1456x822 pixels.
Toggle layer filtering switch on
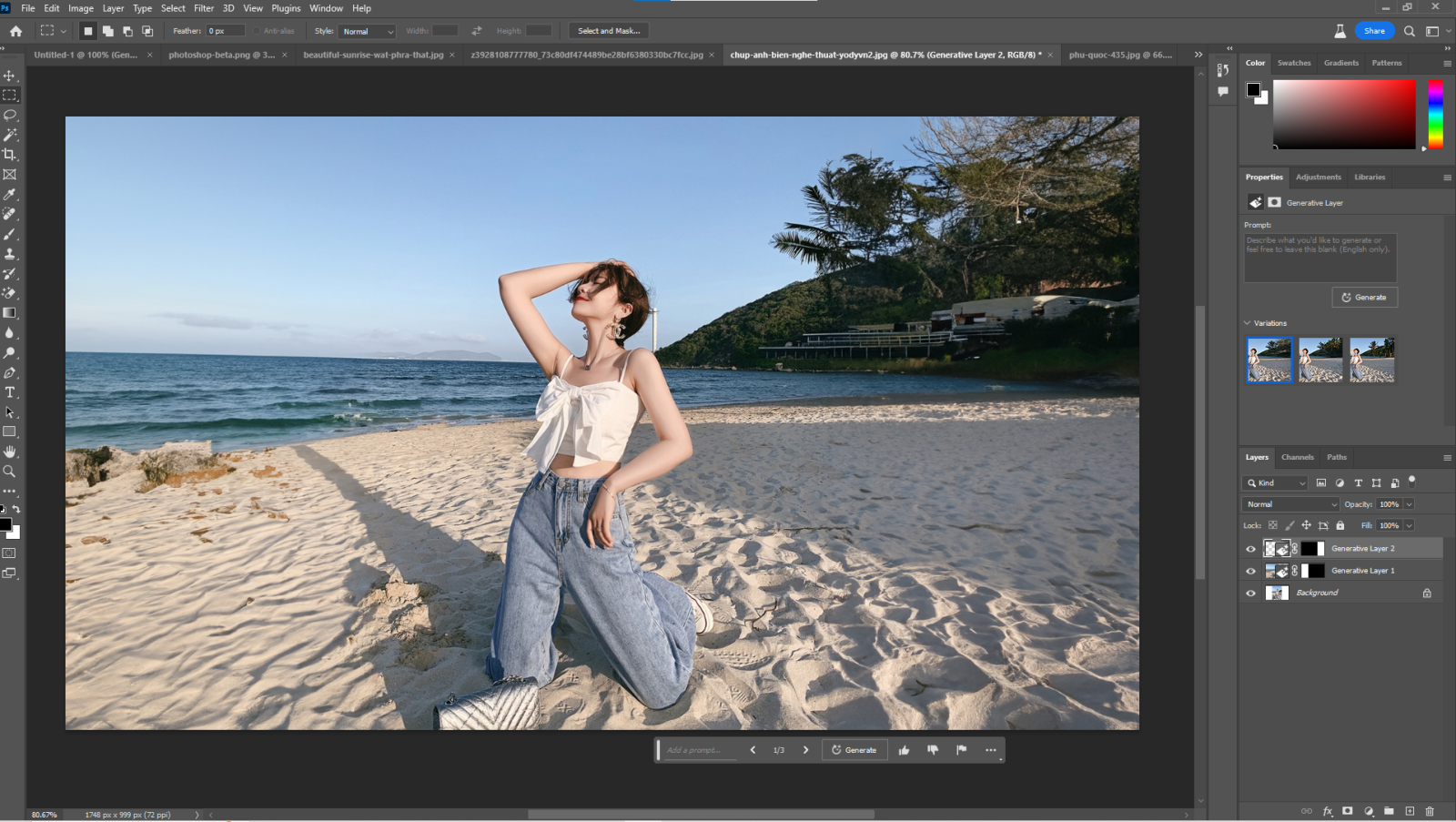click(1412, 480)
